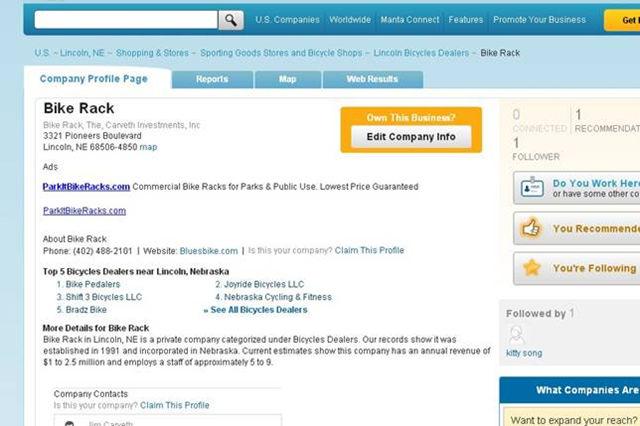This screenshot has width=640, height=426.
Task: Click the gold star following icon
Action: [531, 268]
